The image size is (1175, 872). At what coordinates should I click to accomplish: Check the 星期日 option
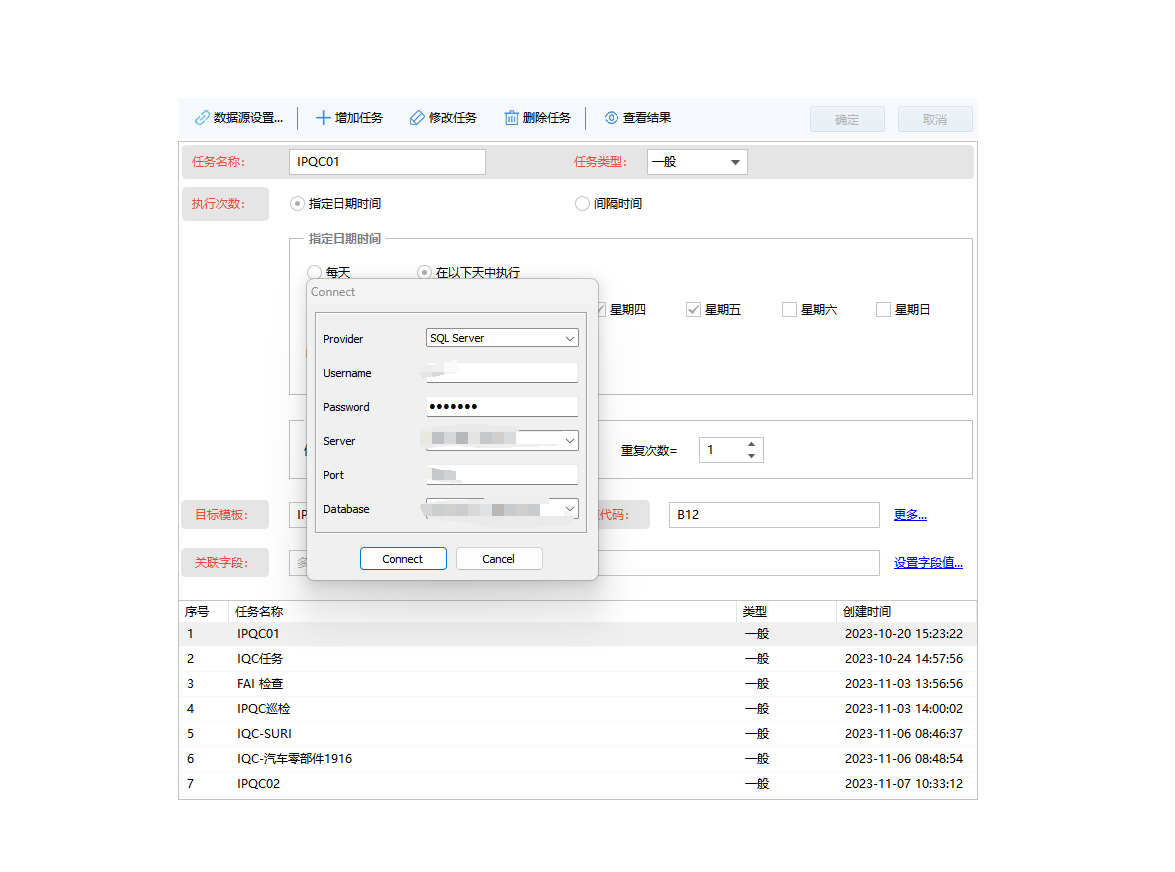(x=884, y=309)
